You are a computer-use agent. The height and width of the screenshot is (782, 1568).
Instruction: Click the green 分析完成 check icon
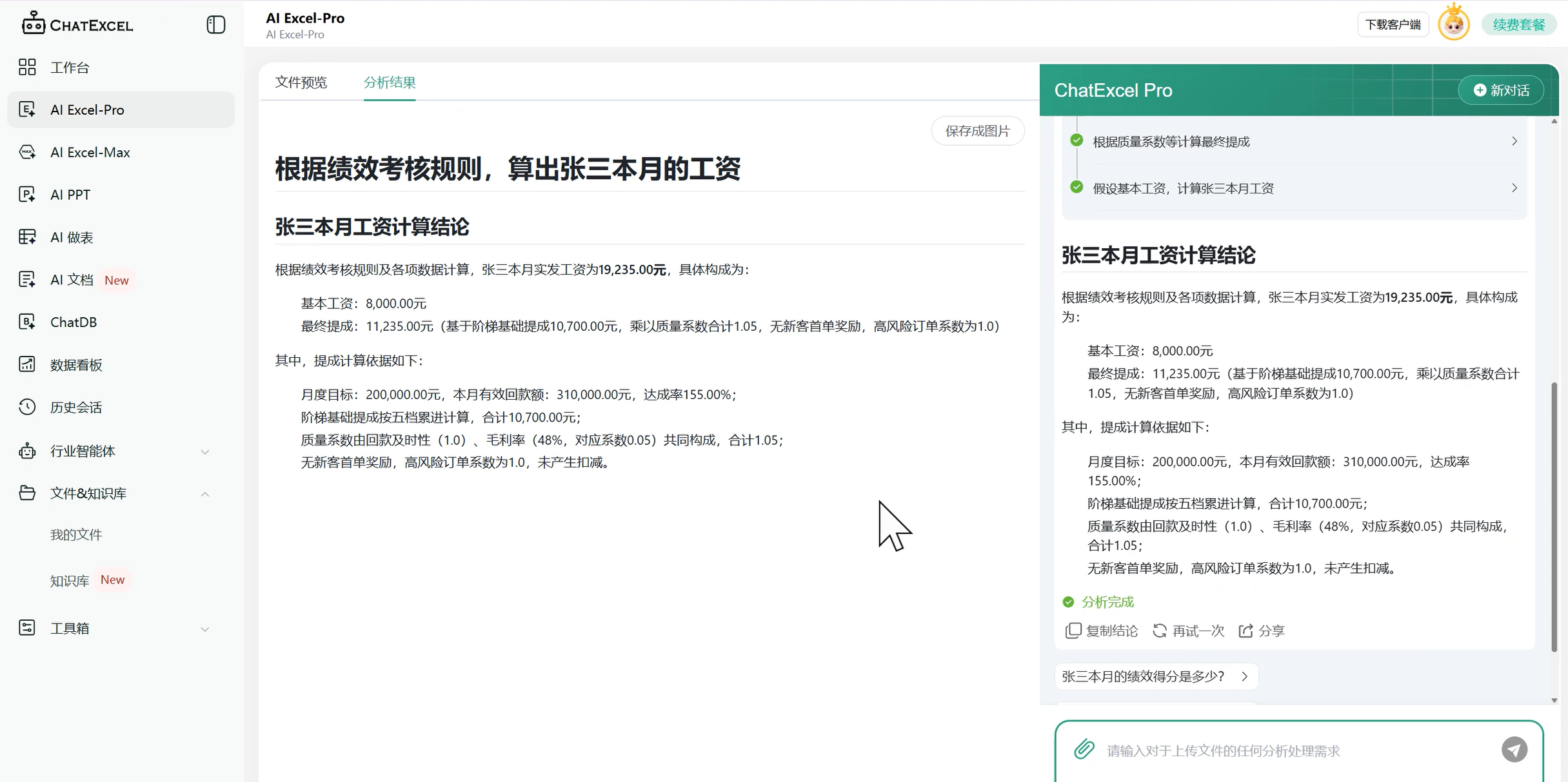click(1068, 602)
